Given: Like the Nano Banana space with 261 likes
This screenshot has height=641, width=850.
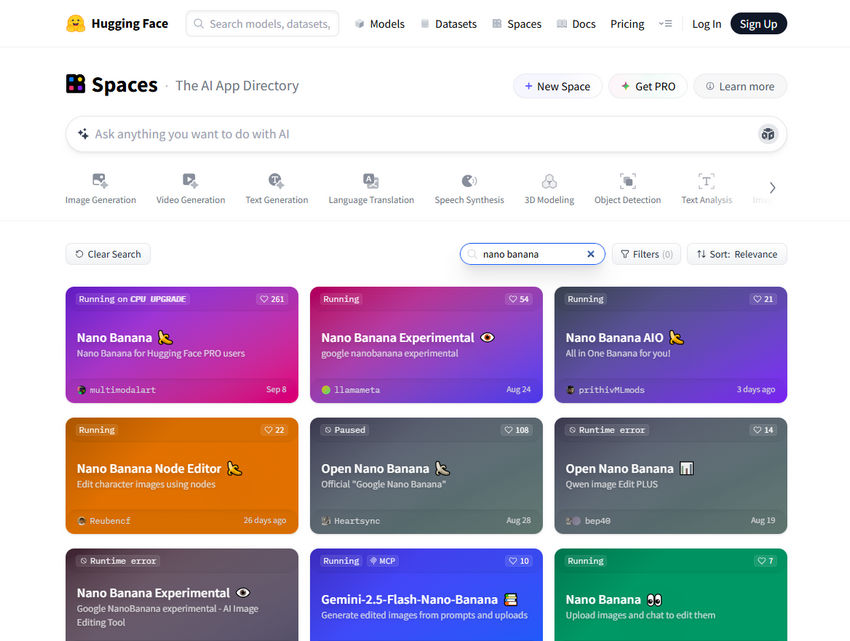Looking at the screenshot, I should [271, 299].
